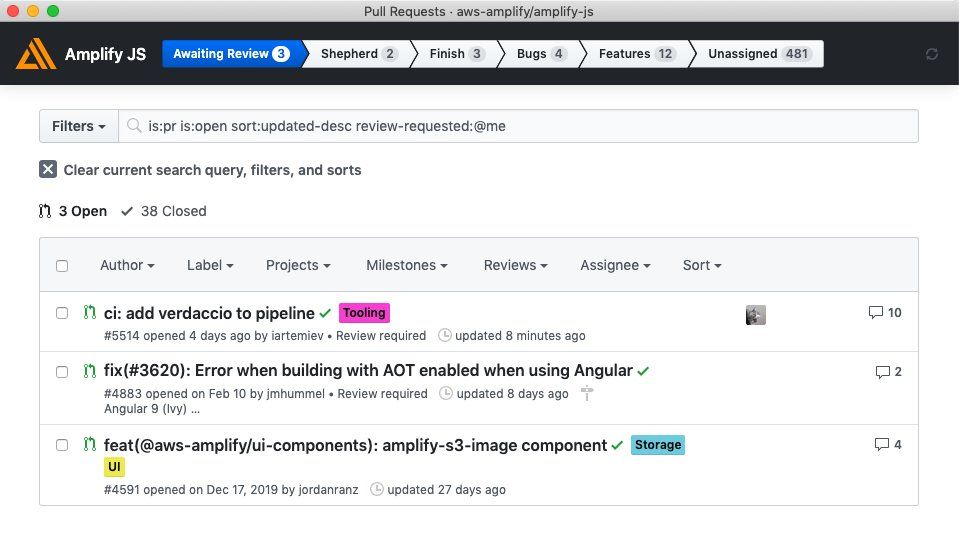
Task: Expand the Milestones filter dropdown
Action: [x=407, y=265]
